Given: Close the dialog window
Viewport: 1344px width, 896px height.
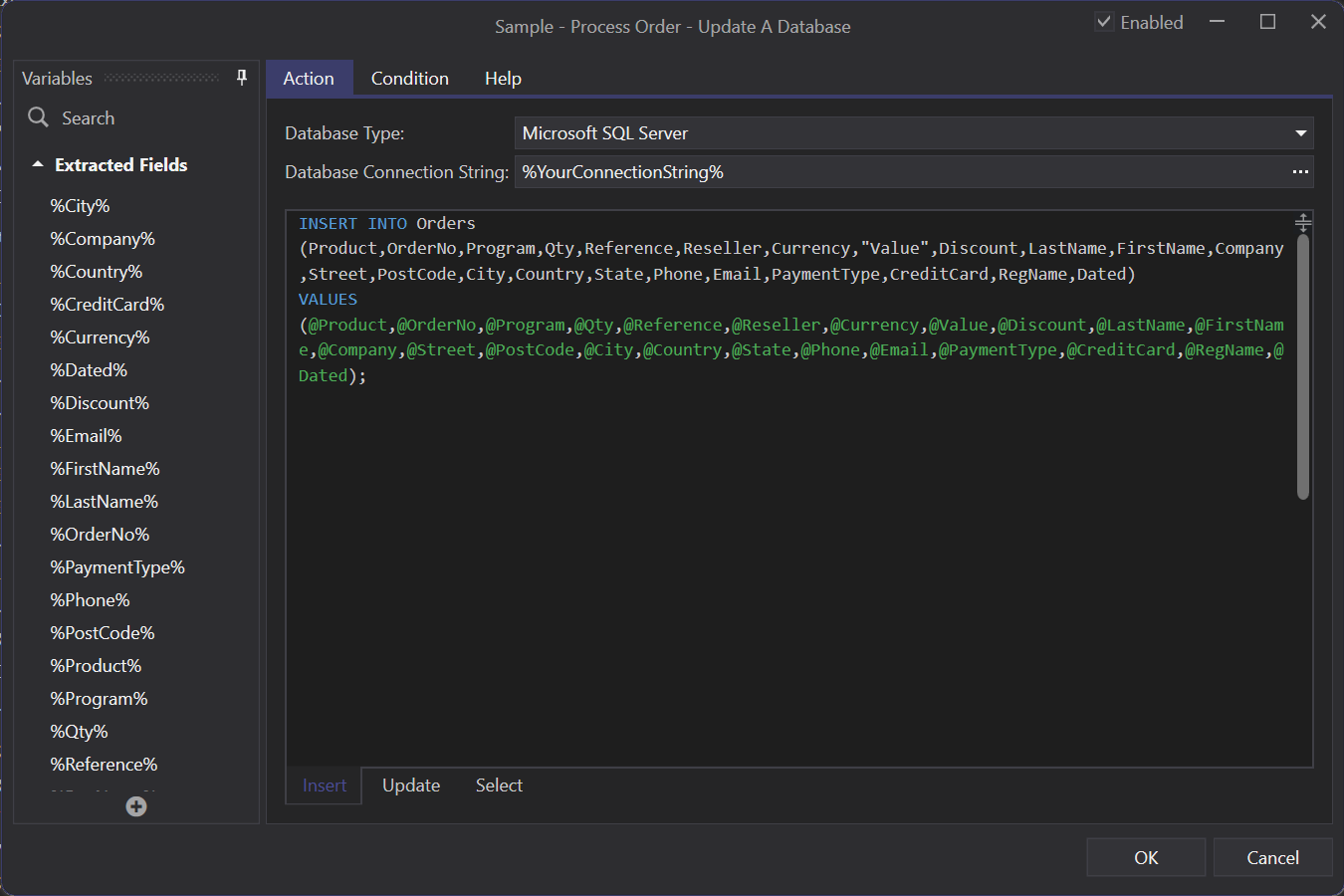Looking at the screenshot, I should pyautogui.click(x=1318, y=22).
